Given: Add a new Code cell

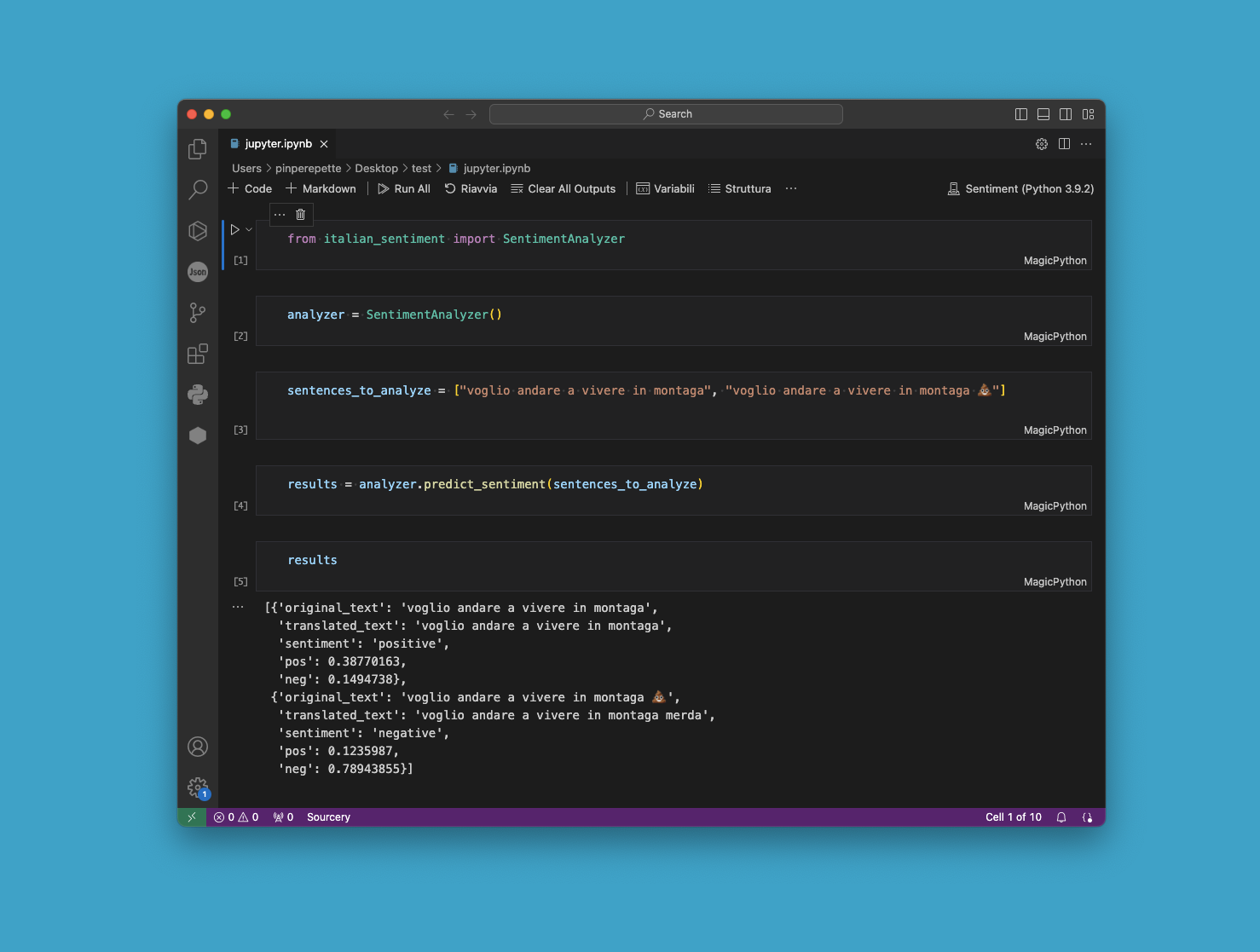Looking at the screenshot, I should tap(250, 189).
